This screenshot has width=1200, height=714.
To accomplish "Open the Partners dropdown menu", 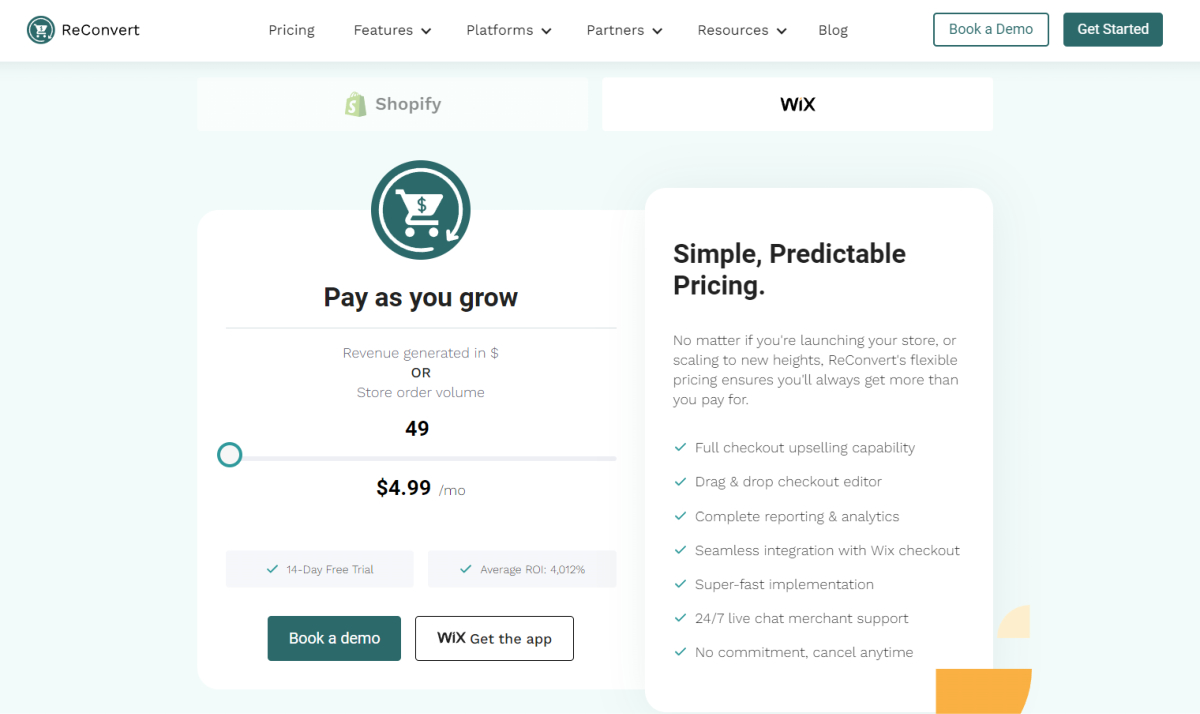I will pyautogui.click(x=624, y=30).
